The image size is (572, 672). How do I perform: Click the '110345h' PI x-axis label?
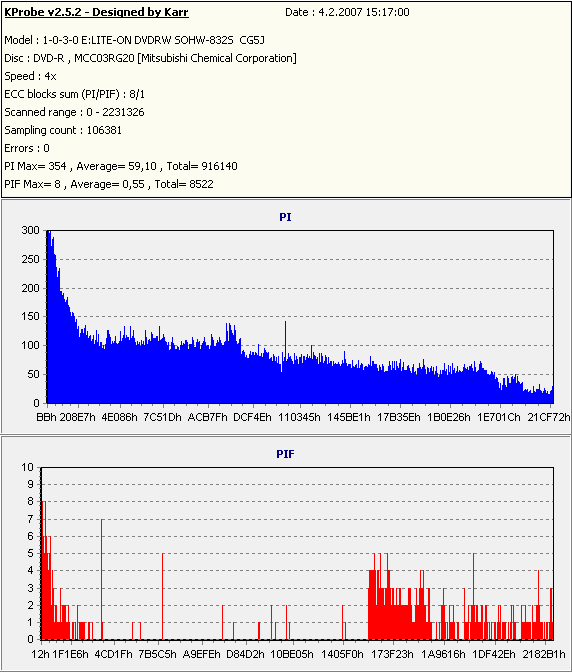click(x=299, y=417)
